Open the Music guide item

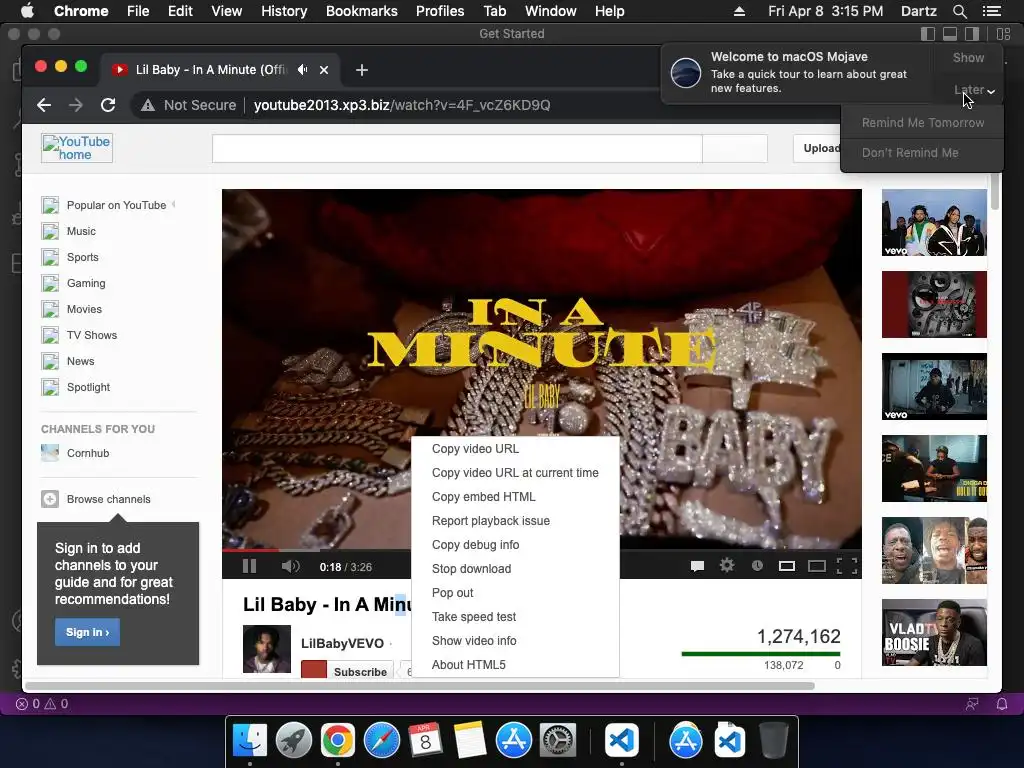click(81, 231)
